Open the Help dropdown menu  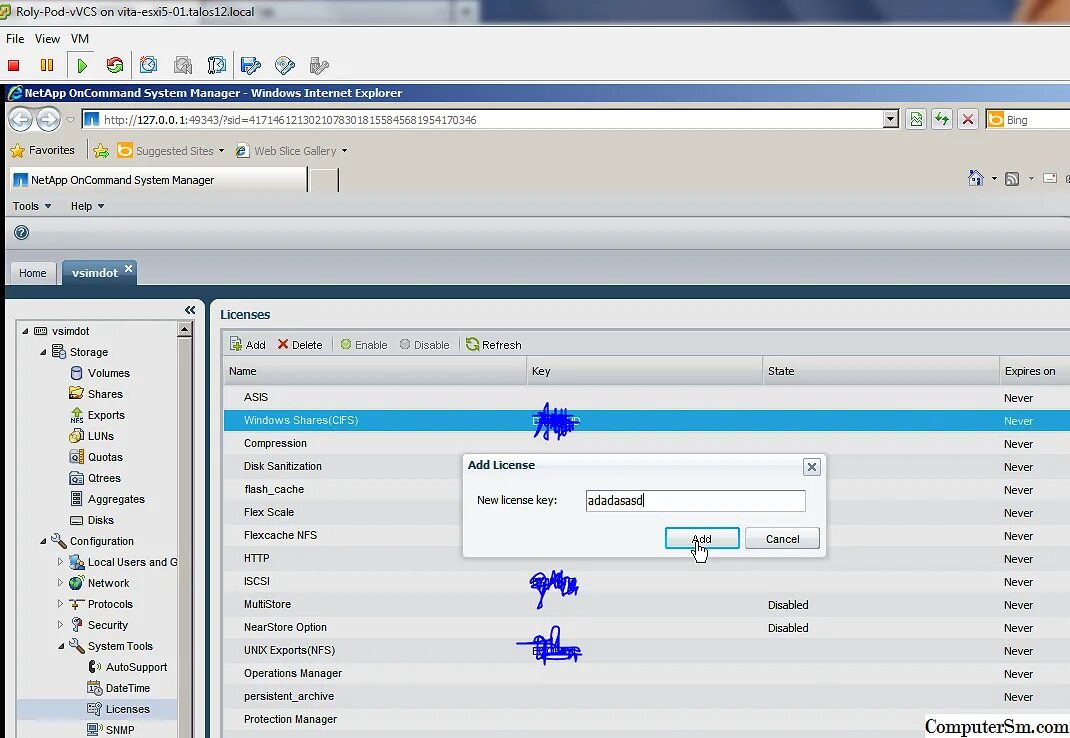87,206
